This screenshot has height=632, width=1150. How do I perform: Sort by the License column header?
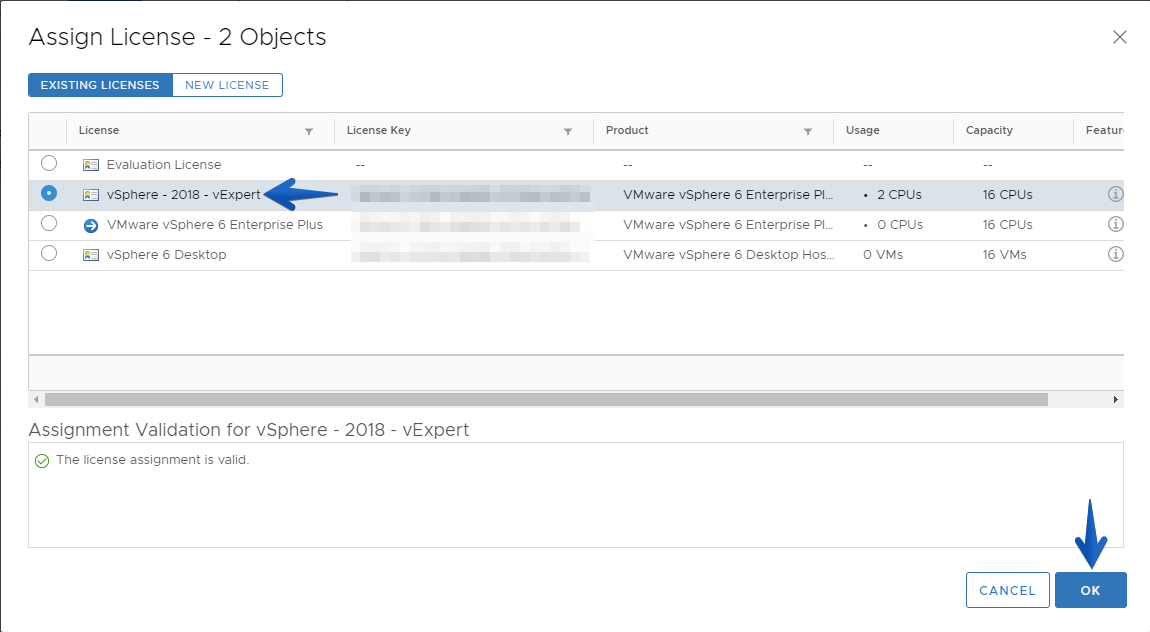pos(99,131)
